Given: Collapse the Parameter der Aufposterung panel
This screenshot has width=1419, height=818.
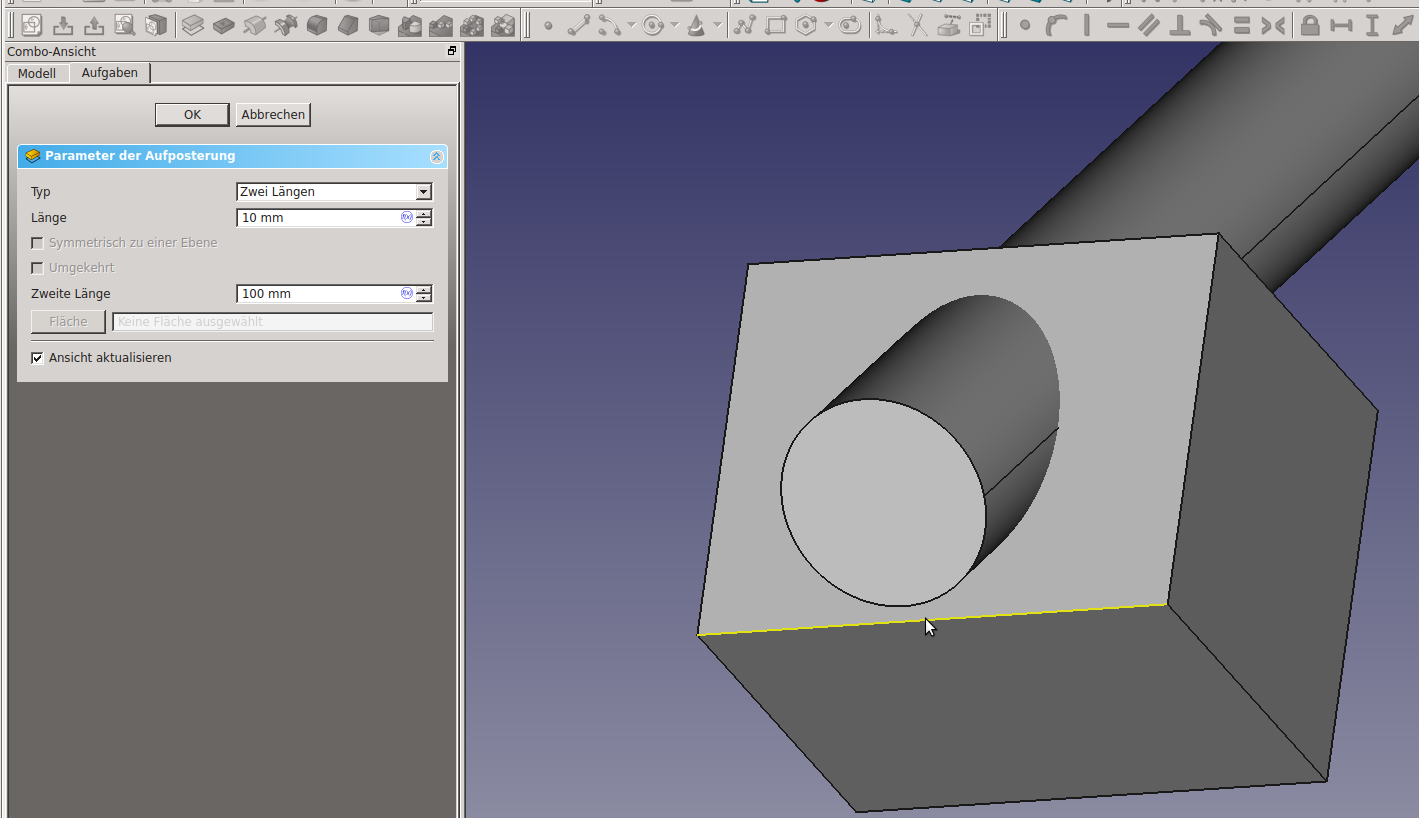Looking at the screenshot, I should tap(436, 157).
